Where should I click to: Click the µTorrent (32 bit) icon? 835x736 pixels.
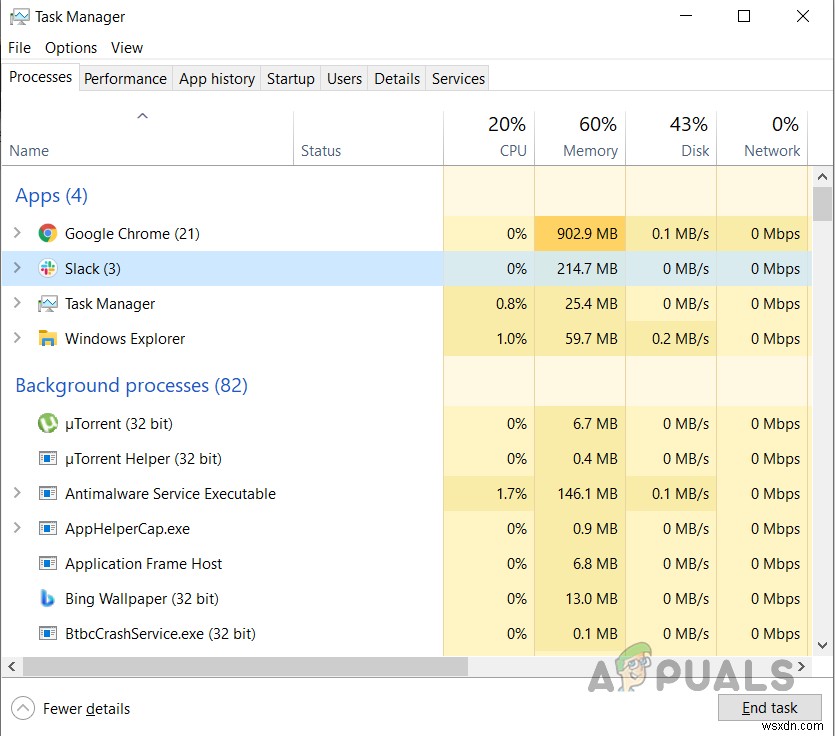pyautogui.click(x=47, y=423)
